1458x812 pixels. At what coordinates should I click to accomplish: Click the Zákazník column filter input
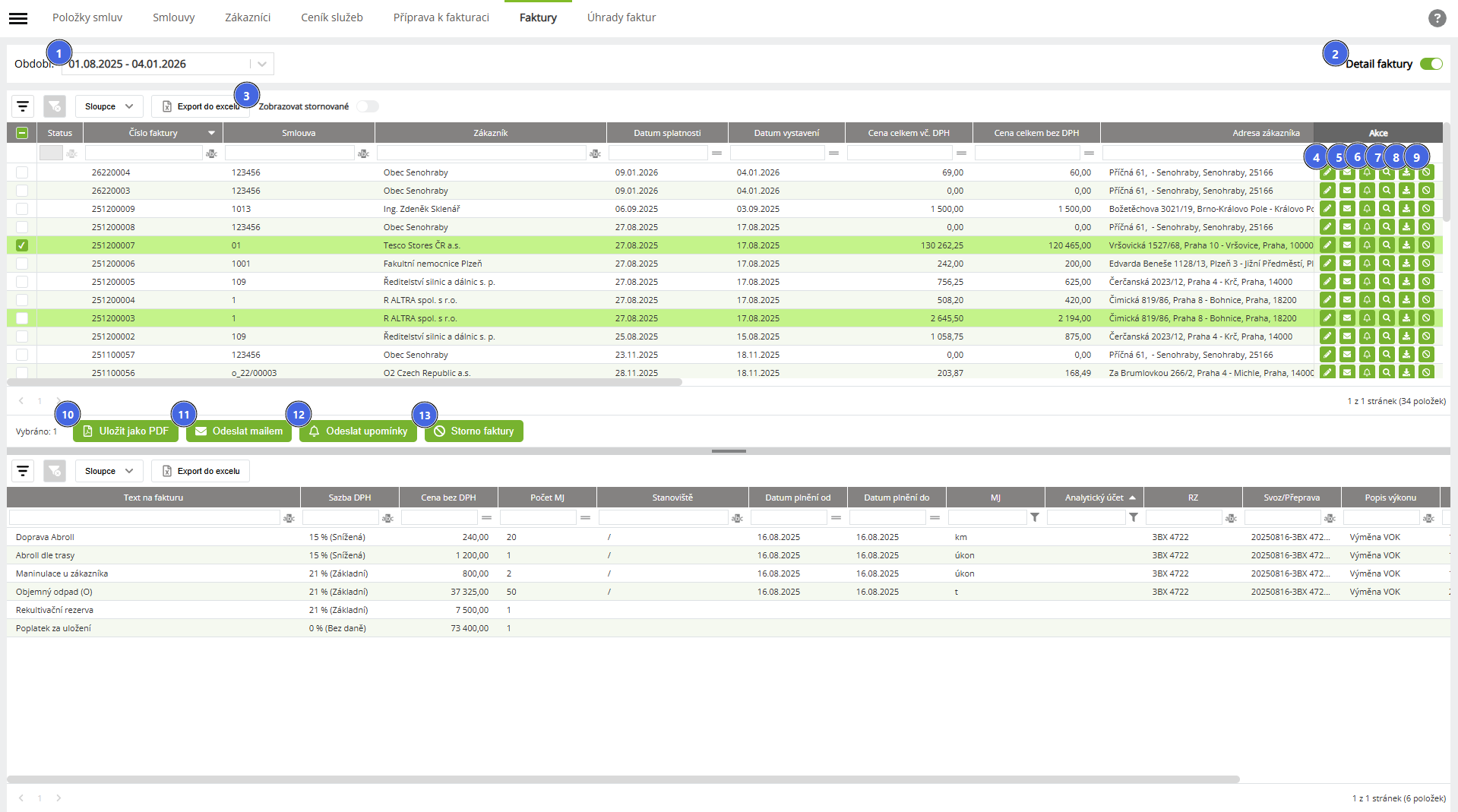click(x=481, y=153)
